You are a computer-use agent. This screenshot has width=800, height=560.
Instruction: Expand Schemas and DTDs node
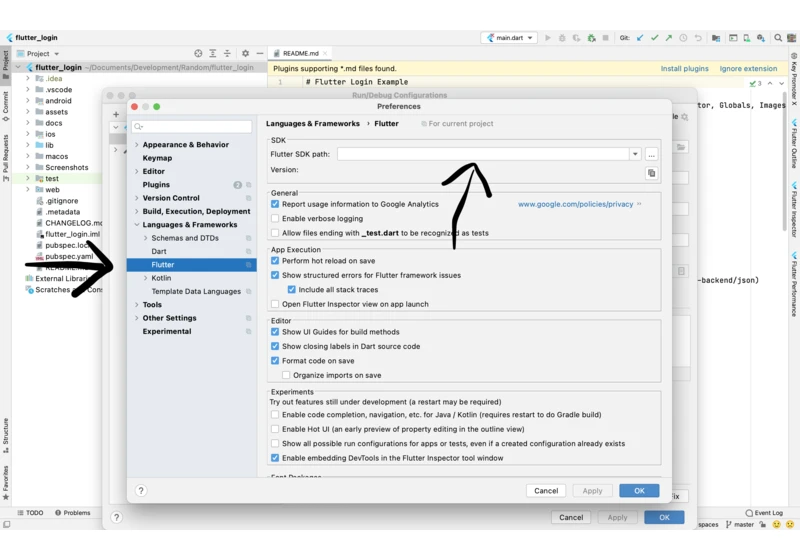145,238
